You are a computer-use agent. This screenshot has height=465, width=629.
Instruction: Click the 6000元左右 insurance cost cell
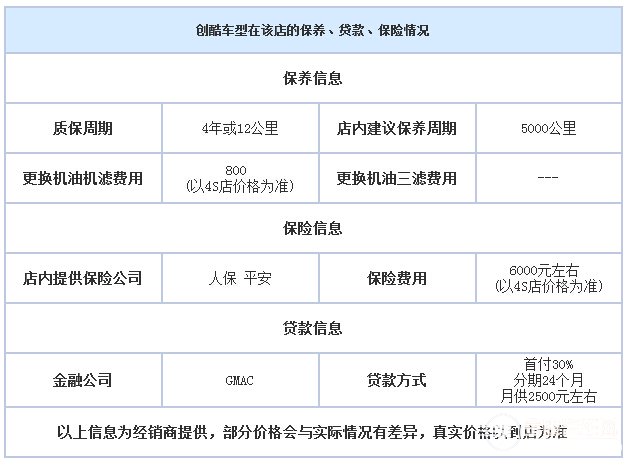[x=549, y=278]
